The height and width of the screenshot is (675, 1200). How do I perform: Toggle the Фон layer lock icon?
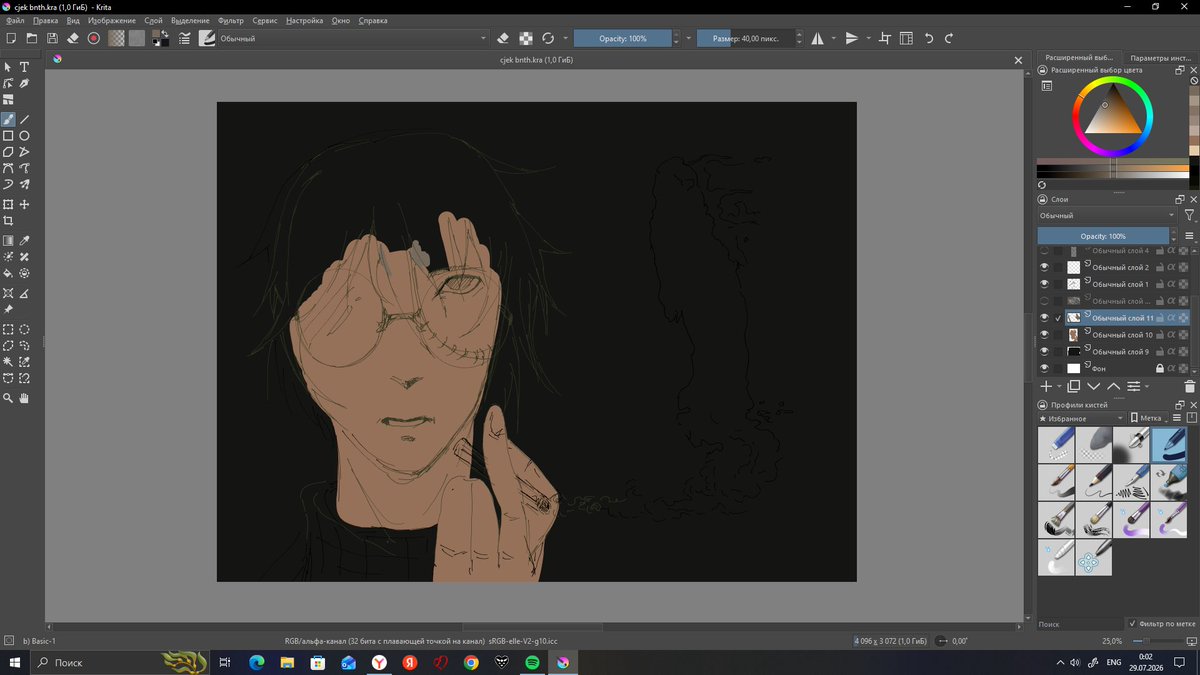pos(1160,368)
